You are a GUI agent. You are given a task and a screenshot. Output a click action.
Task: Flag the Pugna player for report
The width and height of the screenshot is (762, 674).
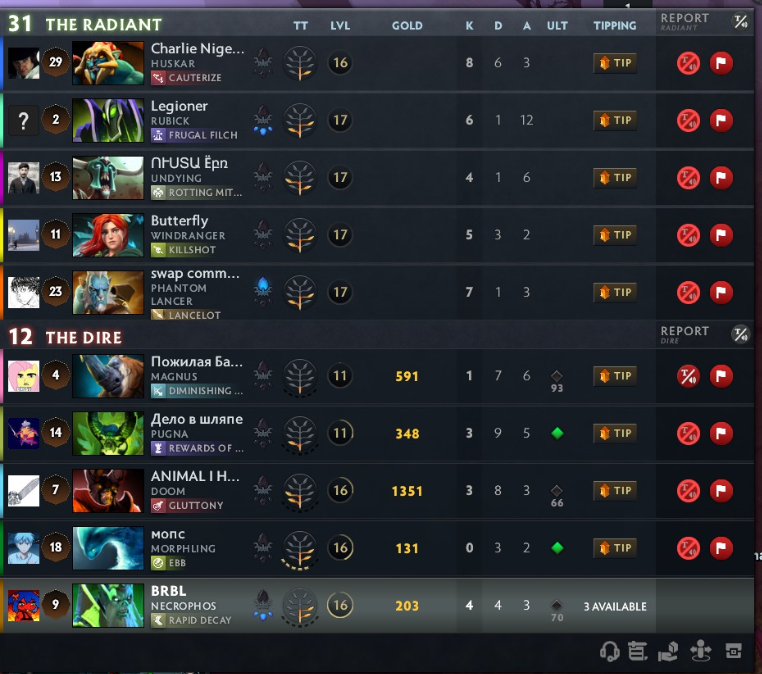[721, 433]
